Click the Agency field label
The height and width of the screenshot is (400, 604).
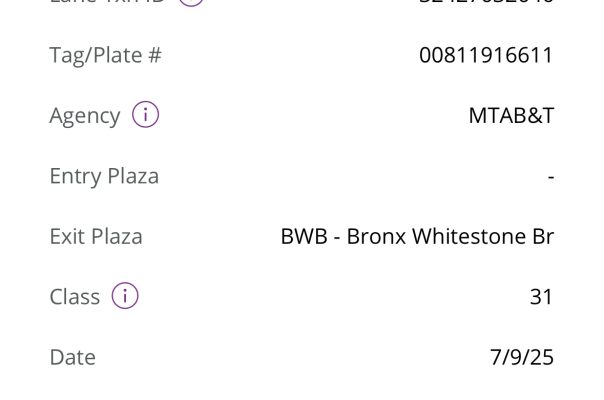point(84,116)
